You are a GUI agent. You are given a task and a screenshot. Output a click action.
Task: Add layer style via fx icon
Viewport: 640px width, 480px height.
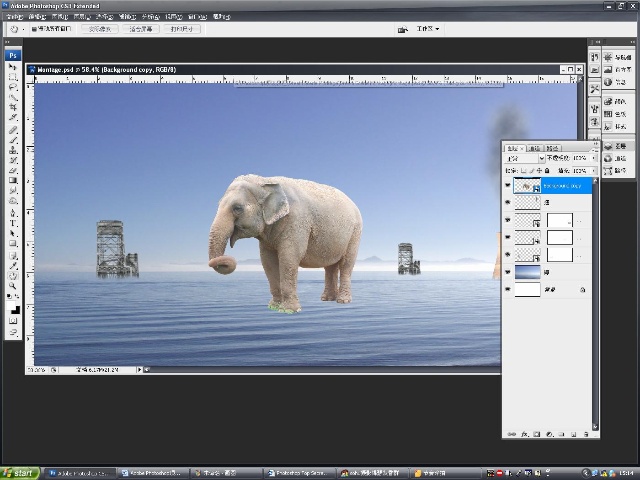(524, 434)
